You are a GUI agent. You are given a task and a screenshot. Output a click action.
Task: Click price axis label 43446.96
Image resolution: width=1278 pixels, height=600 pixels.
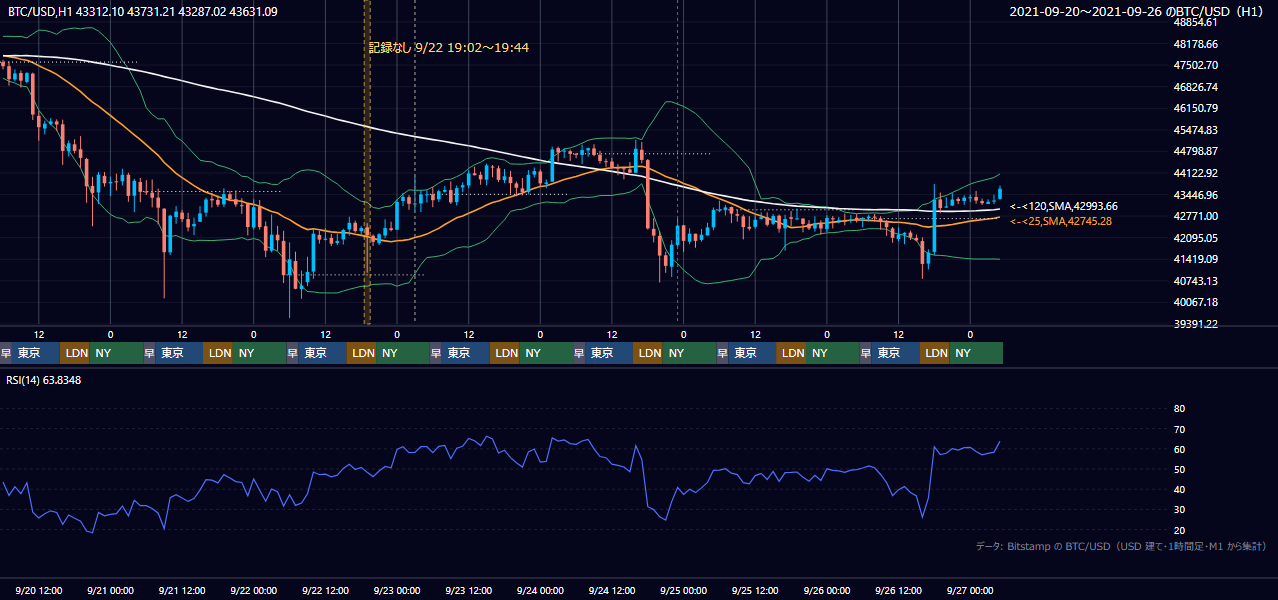[x=1195, y=194]
